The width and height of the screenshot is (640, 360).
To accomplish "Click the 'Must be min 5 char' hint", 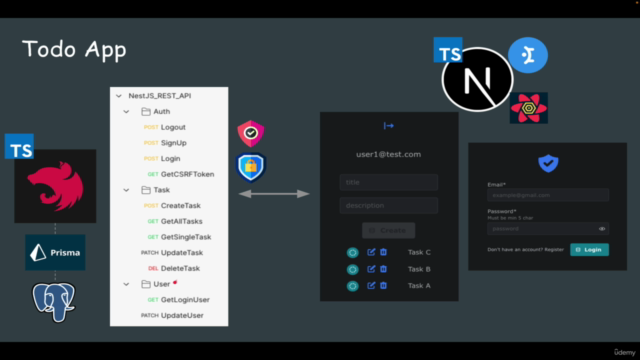I will coord(510,218).
